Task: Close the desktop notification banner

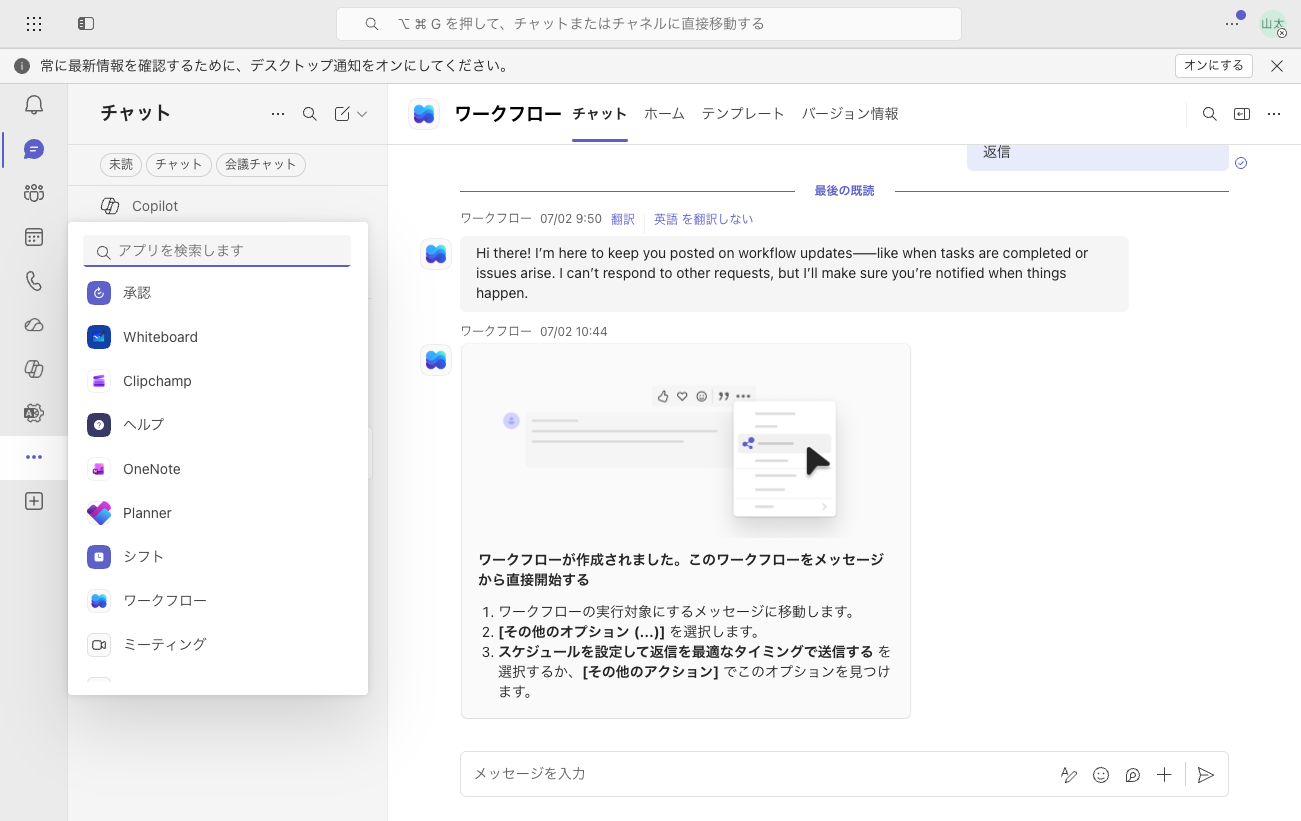Action: click(x=1277, y=66)
